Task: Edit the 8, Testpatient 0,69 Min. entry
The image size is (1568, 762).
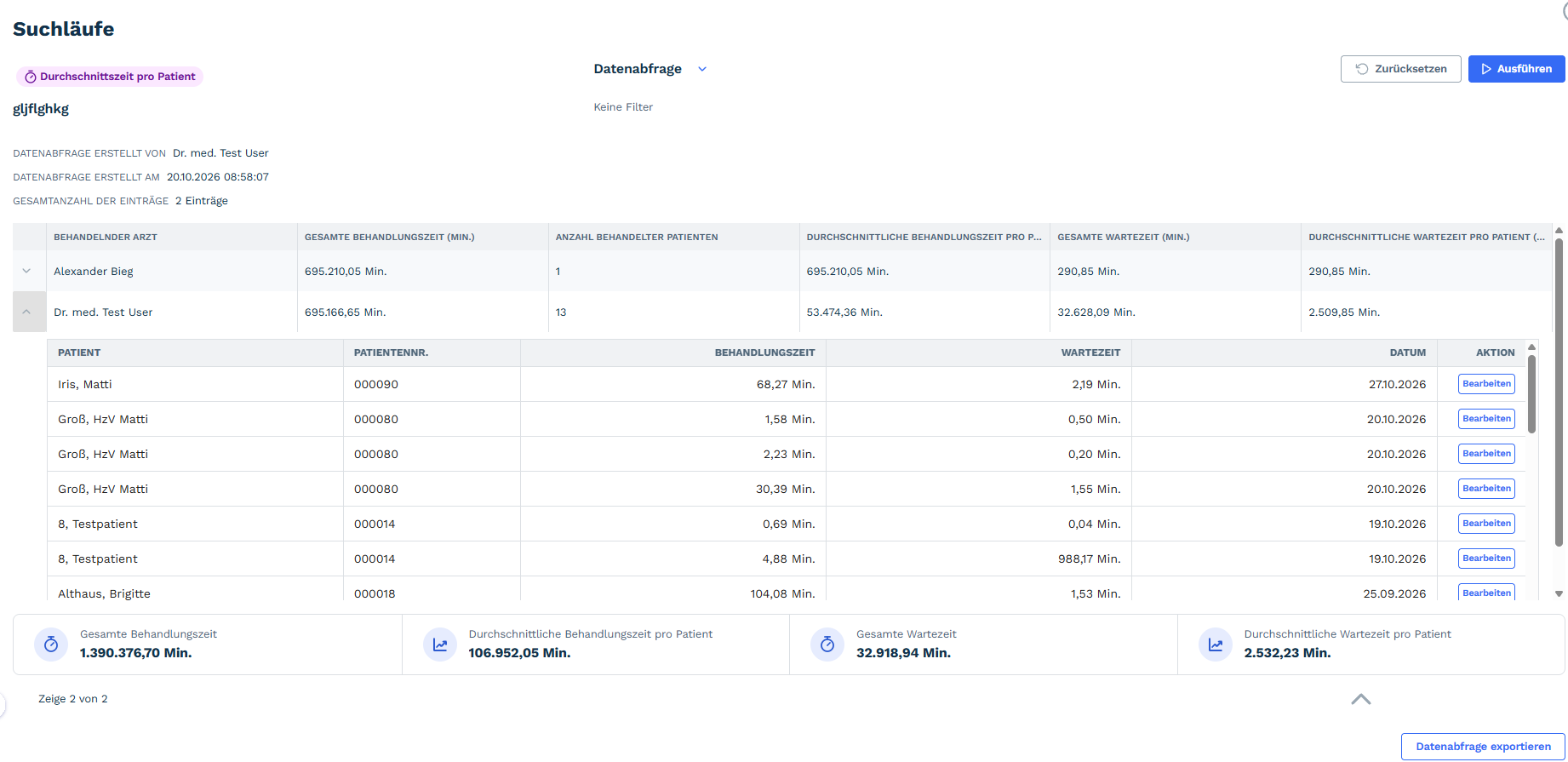Action: 1486,524
